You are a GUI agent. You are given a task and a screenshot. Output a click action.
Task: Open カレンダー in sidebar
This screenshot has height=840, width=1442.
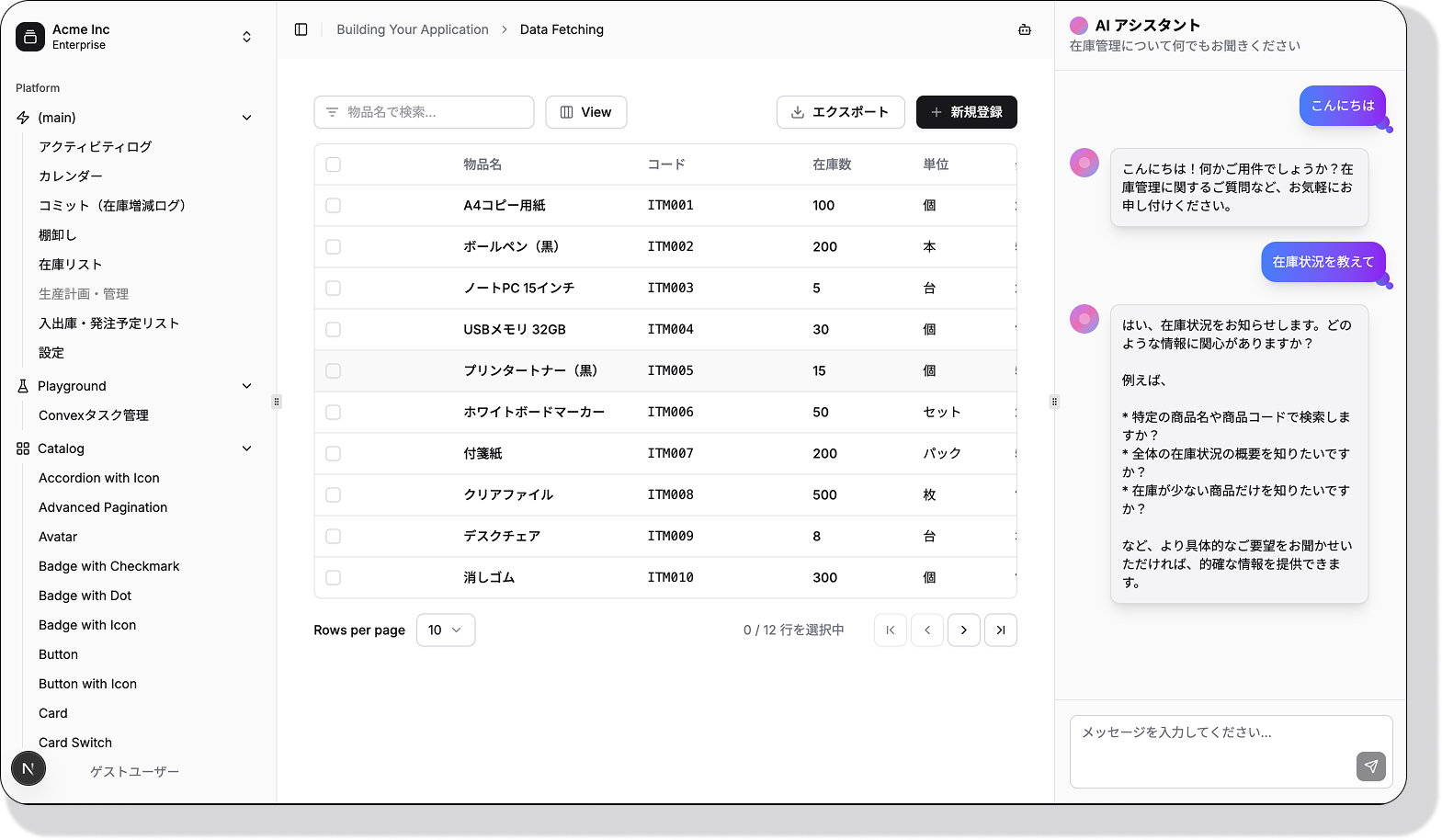pyautogui.click(x=71, y=176)
